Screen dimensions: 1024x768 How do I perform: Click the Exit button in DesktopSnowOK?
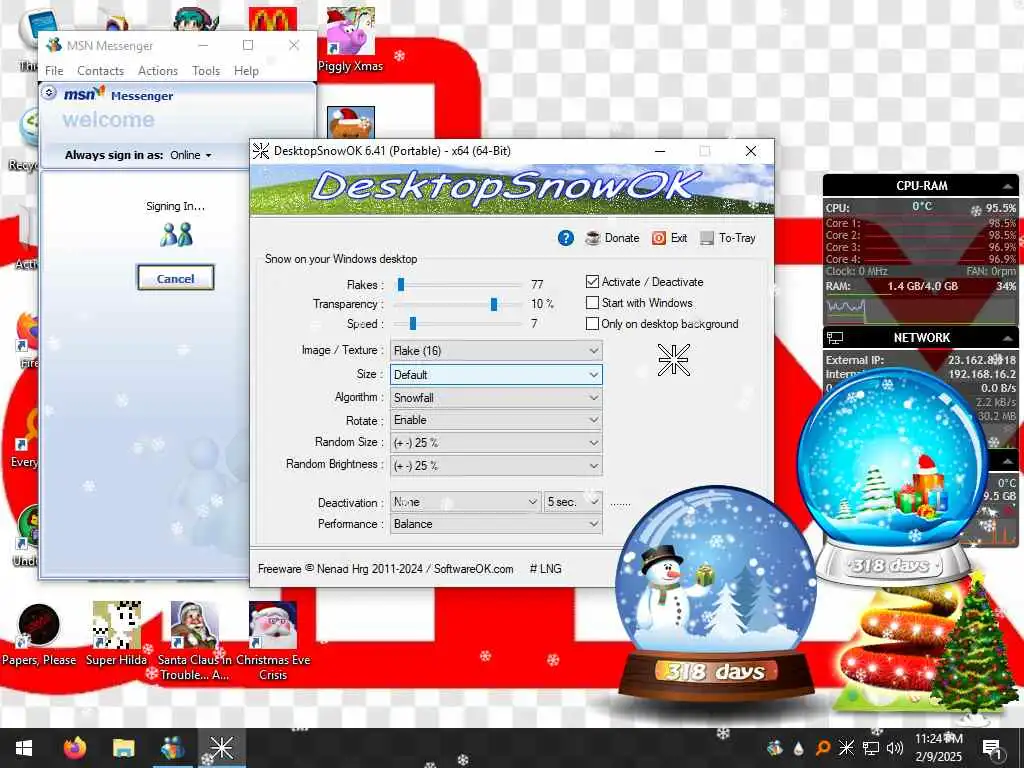(669, 238)
